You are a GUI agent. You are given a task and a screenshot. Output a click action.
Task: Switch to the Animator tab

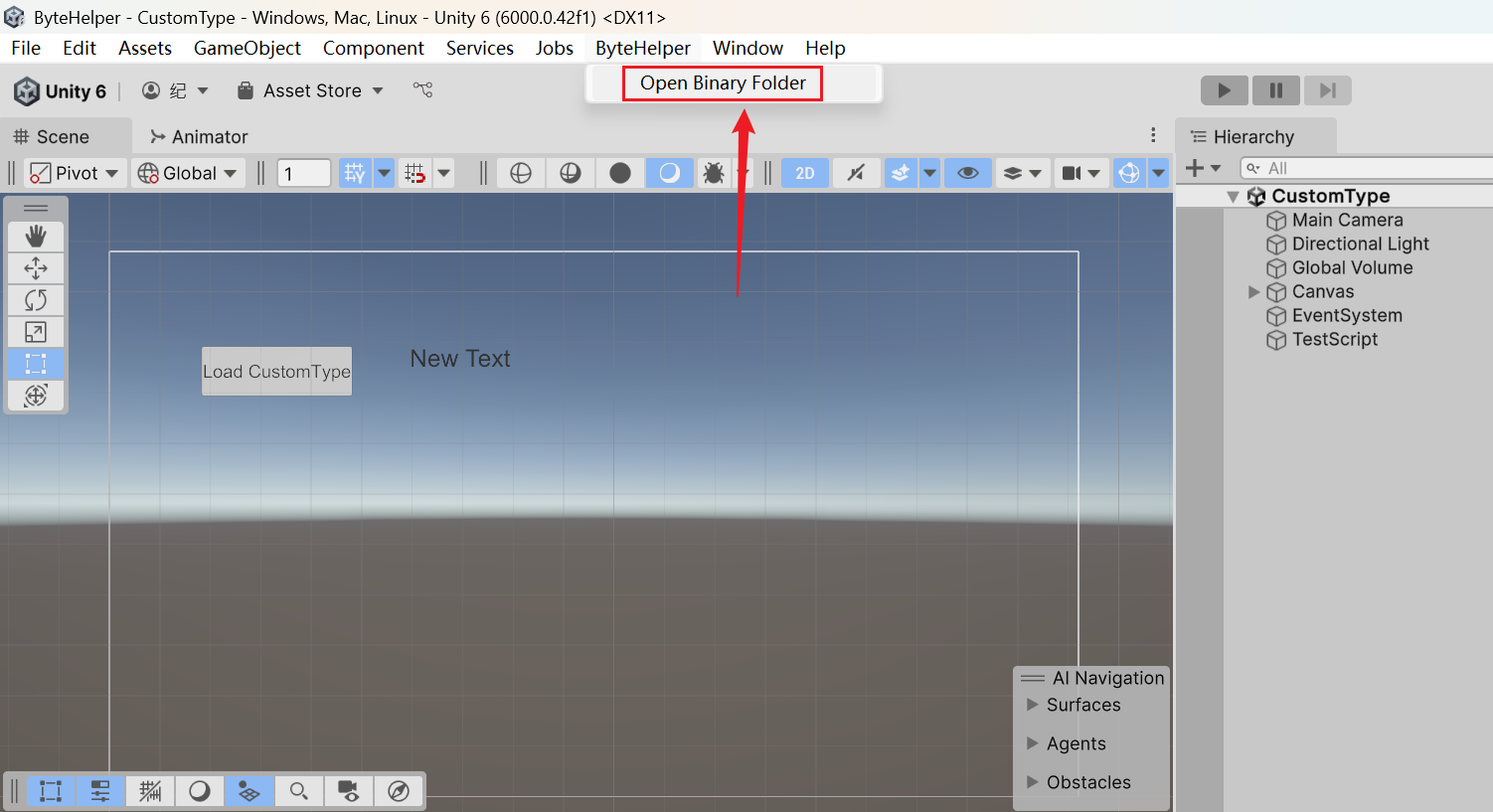pos(199,137)
